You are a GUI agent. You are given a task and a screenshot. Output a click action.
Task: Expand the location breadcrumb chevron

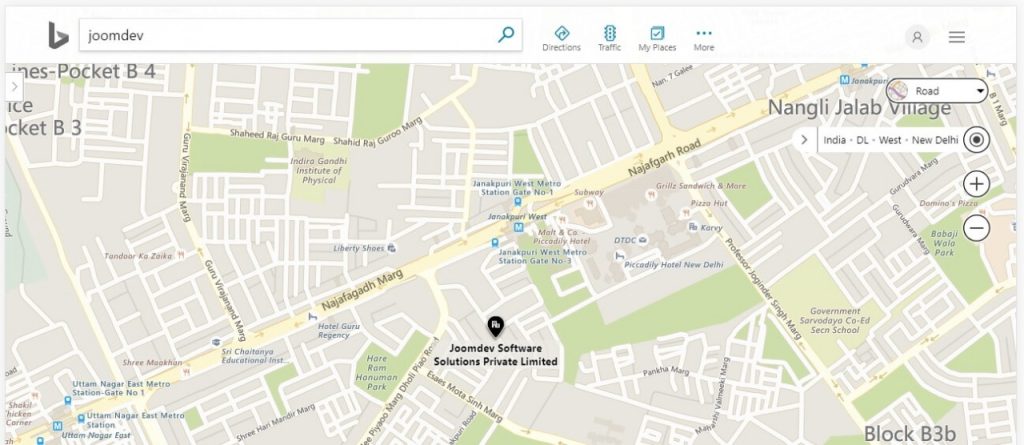tap(804, 140)
